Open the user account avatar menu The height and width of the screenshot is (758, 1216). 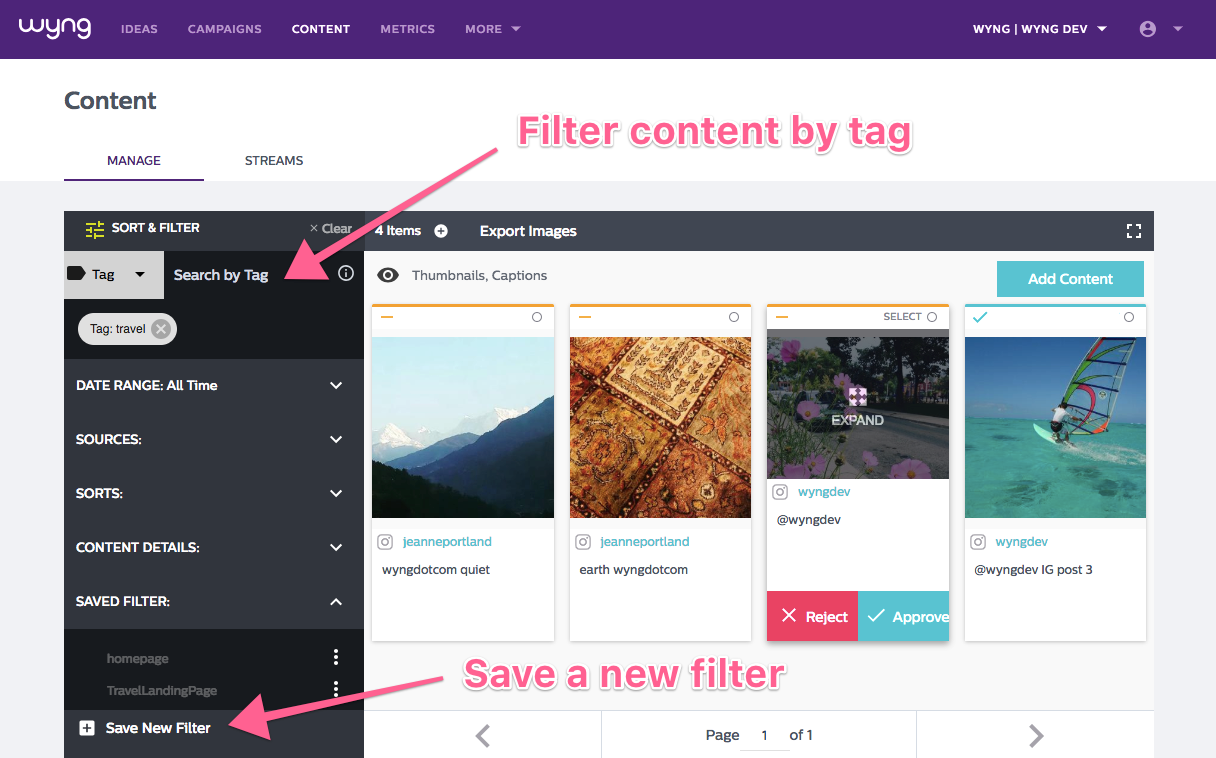click(1148, 29)
